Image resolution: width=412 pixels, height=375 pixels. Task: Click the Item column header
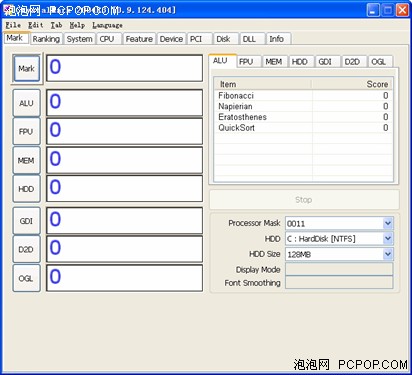coord(263,84)
